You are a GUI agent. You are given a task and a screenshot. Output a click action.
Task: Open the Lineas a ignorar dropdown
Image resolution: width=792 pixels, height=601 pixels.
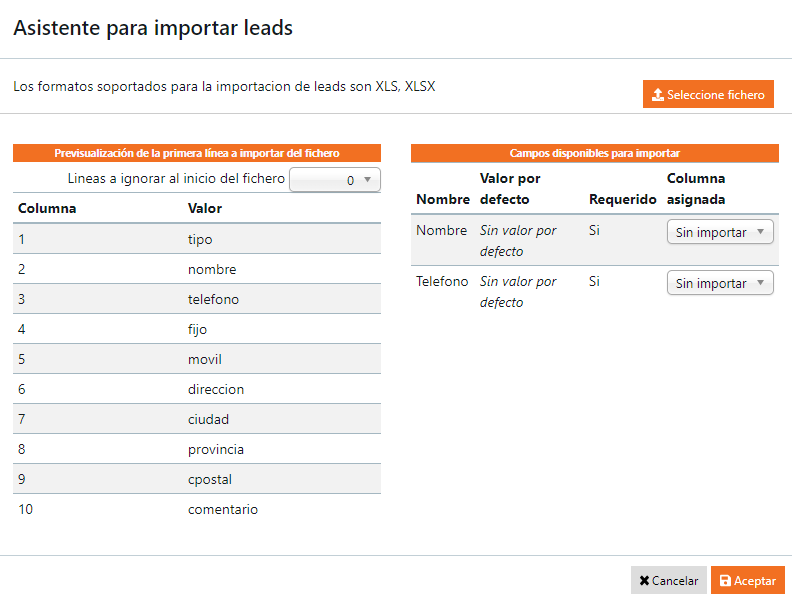(335, 180)
